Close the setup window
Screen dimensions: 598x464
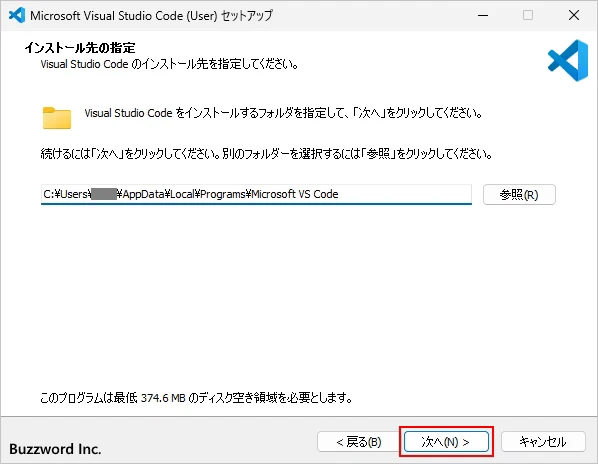[574, 15]
